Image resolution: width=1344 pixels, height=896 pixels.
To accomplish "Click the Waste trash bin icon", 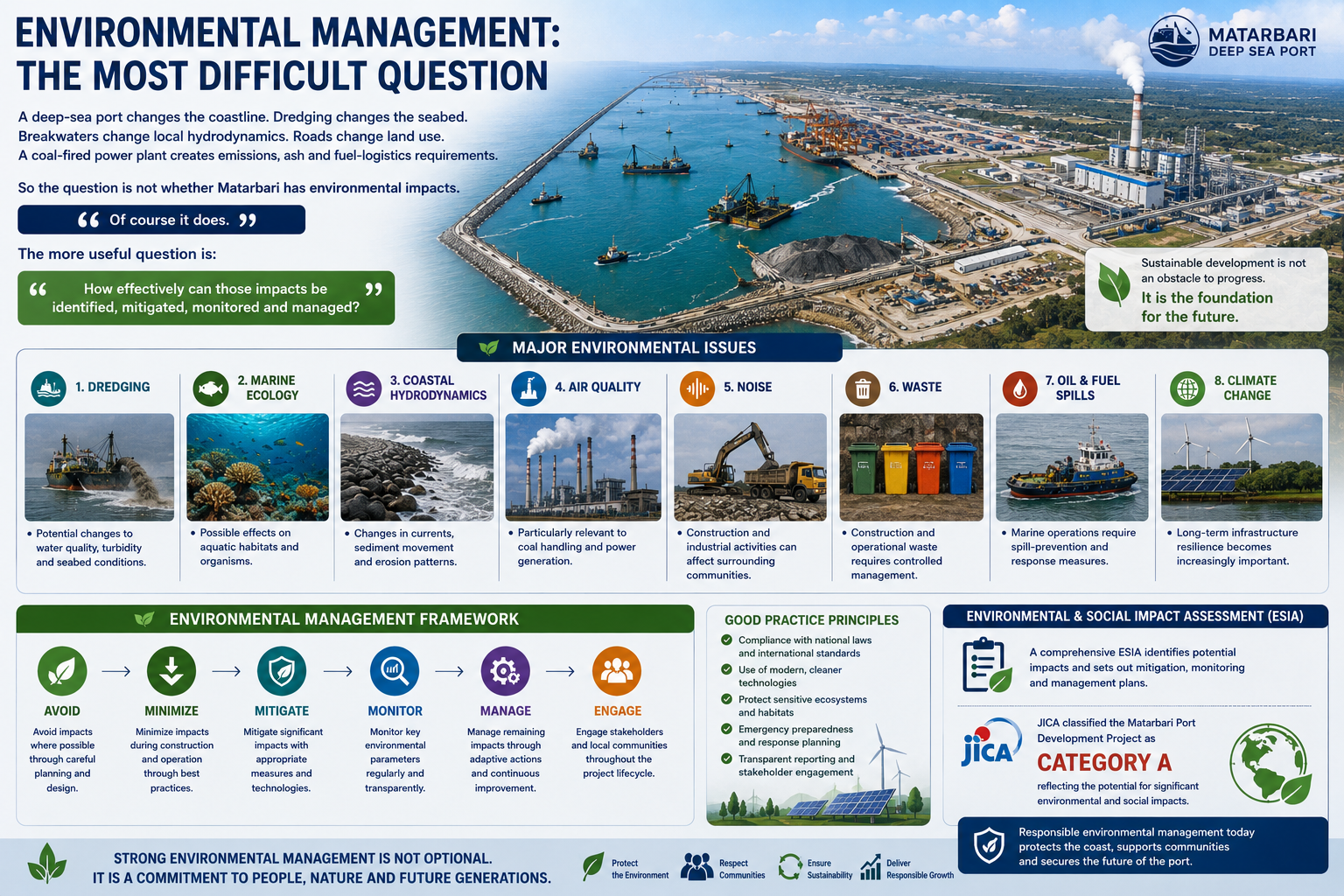I will (x=863, y=388).
